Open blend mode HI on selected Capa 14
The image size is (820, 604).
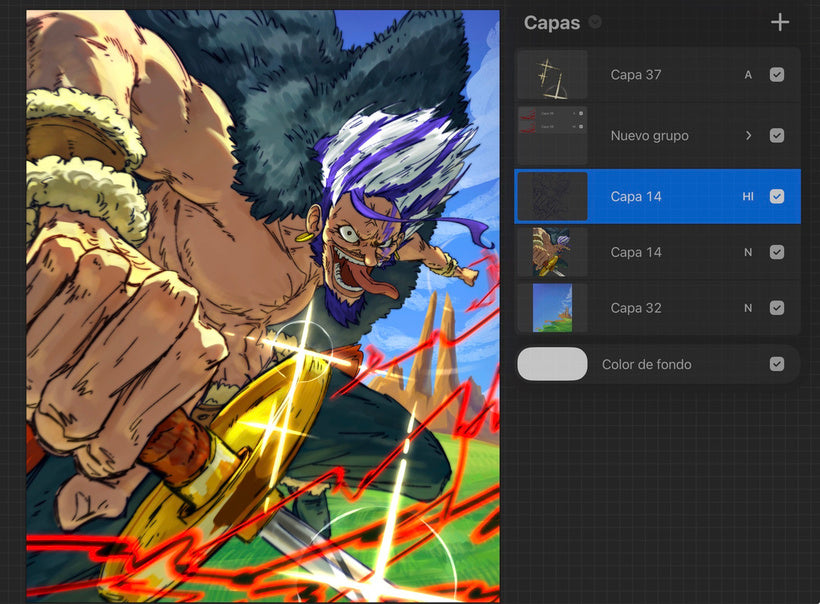[x=748, y=197]
